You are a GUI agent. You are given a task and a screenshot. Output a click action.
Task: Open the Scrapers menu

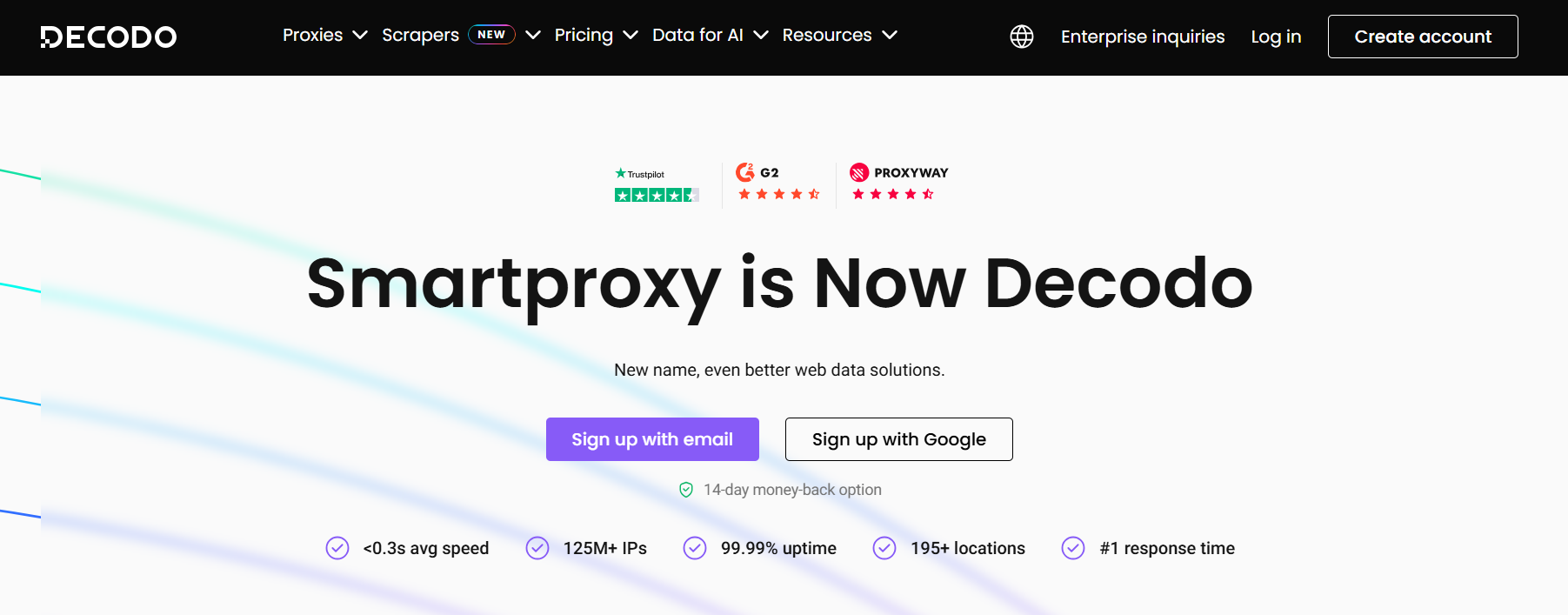click(x=421, y=35)
